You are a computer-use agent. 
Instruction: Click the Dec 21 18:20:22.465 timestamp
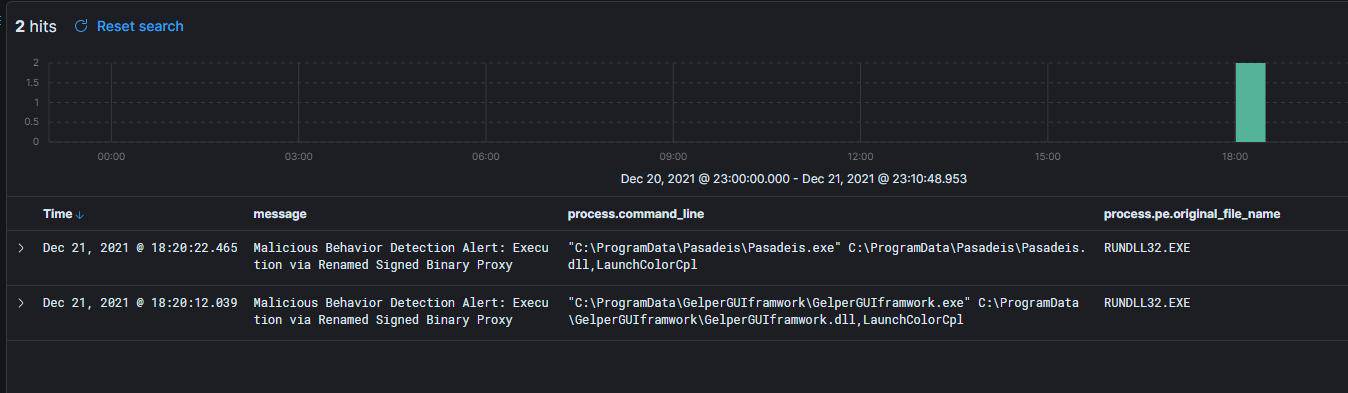point(140,248)
